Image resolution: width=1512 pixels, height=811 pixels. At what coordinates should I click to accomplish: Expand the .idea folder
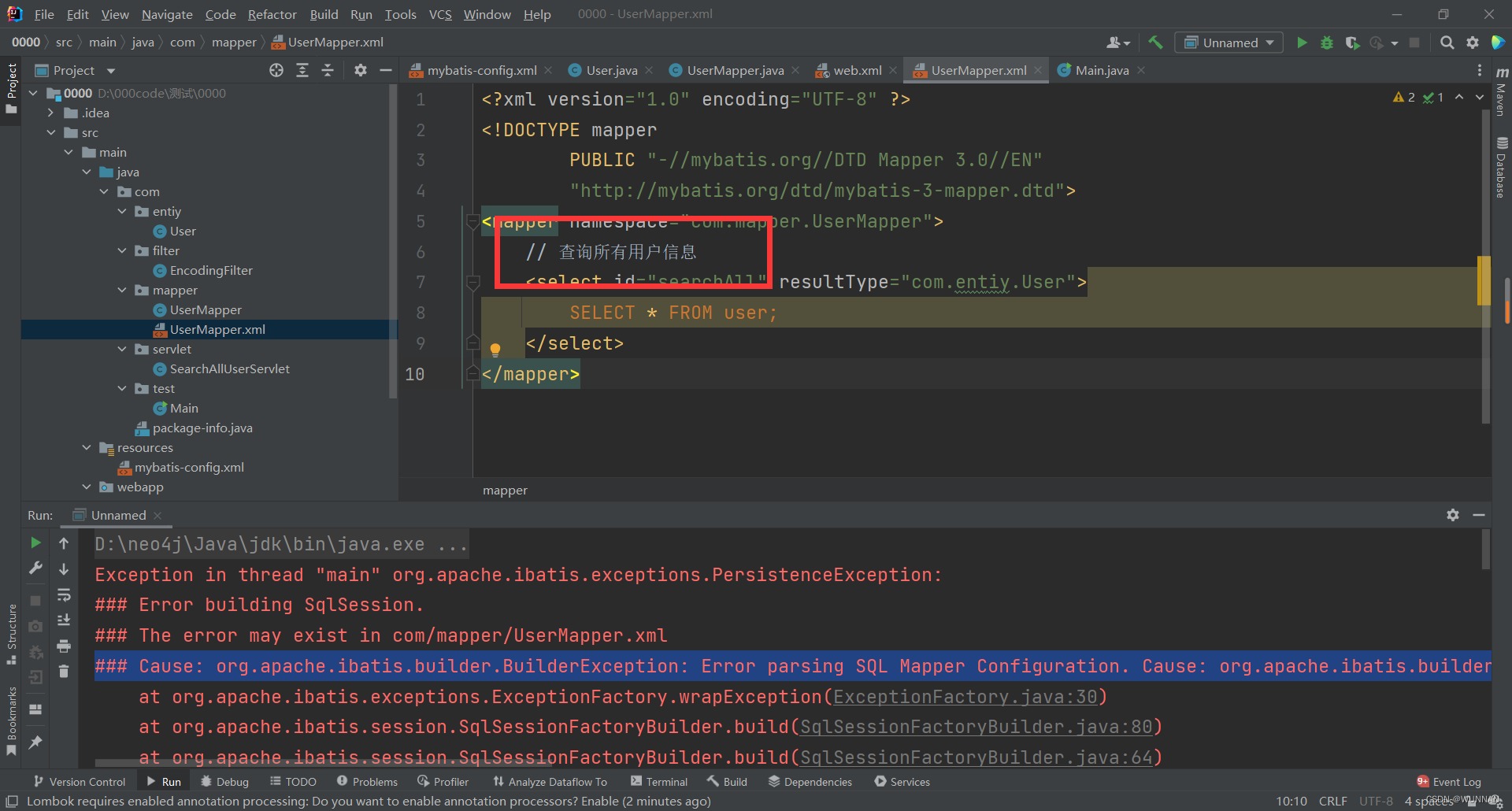tap(51, 113)
